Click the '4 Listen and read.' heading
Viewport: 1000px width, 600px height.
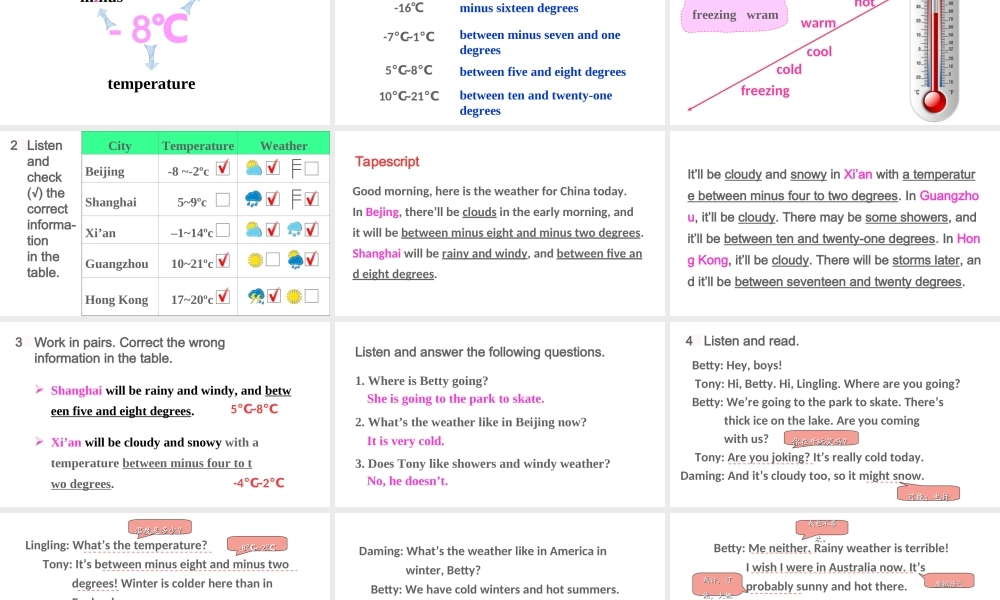point(742,341)
